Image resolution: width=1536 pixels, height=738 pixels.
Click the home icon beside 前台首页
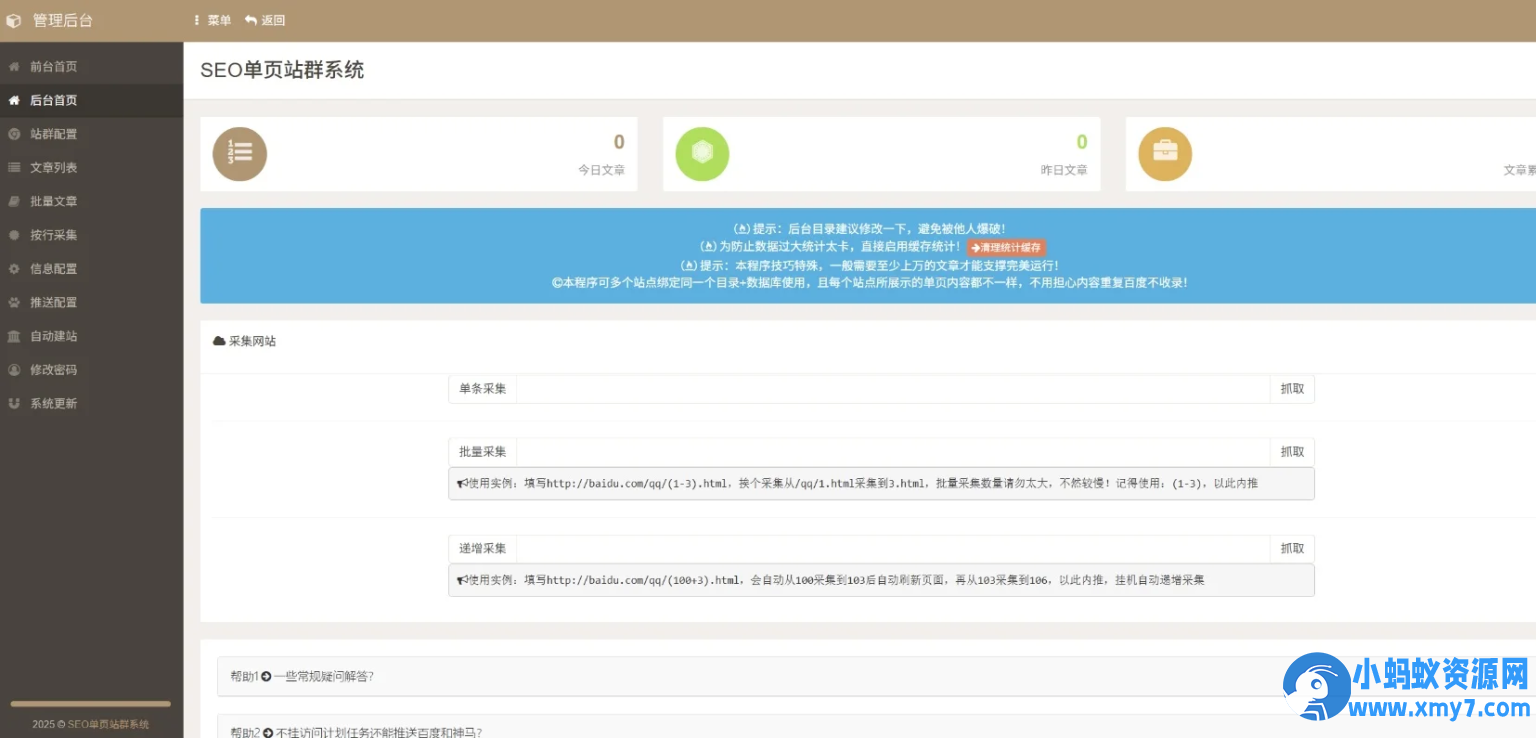[14, 67]
